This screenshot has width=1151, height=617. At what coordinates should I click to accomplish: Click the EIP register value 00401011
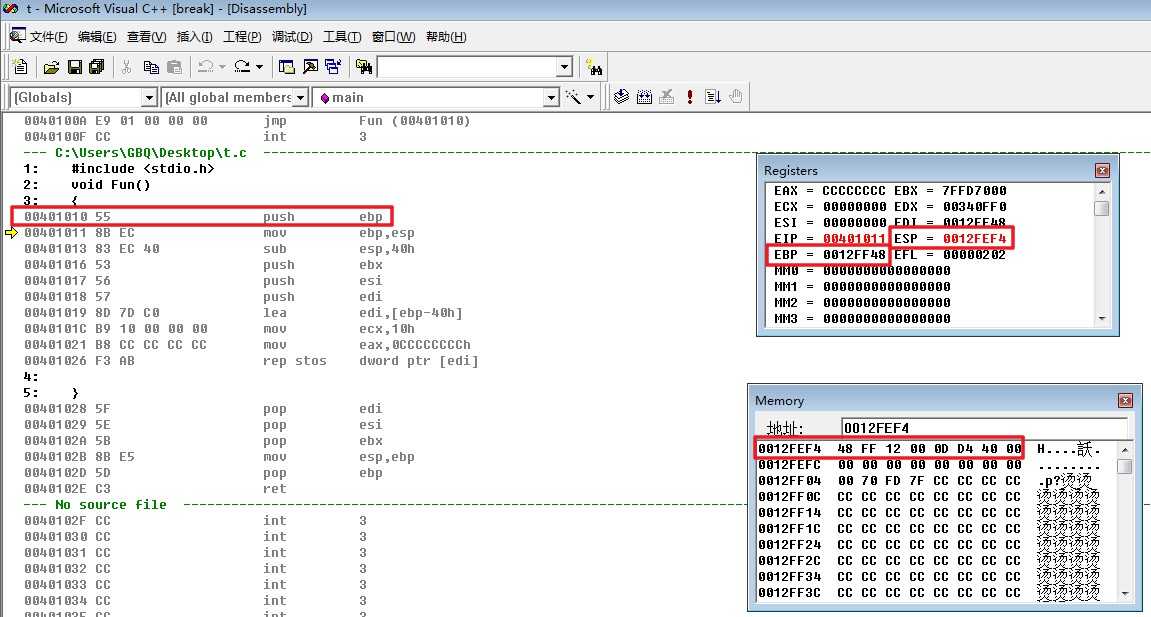[x=854, y=238]
